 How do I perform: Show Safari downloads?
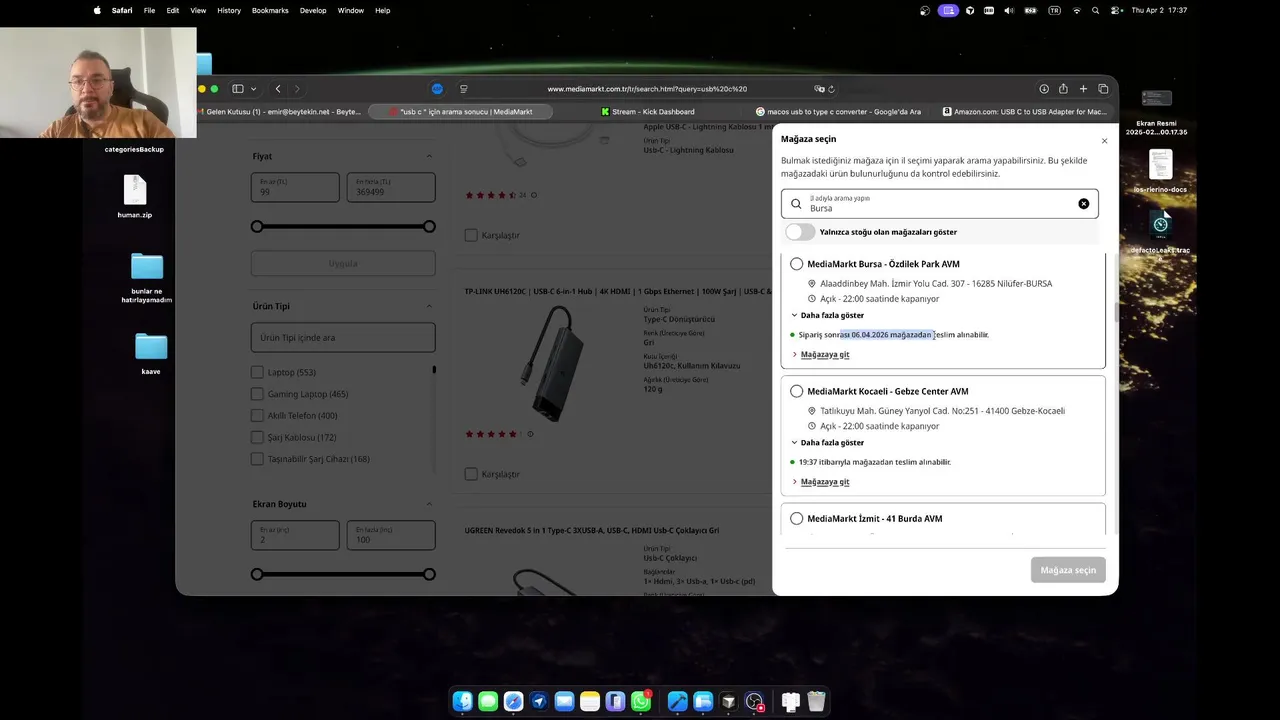pos(1044,89)
